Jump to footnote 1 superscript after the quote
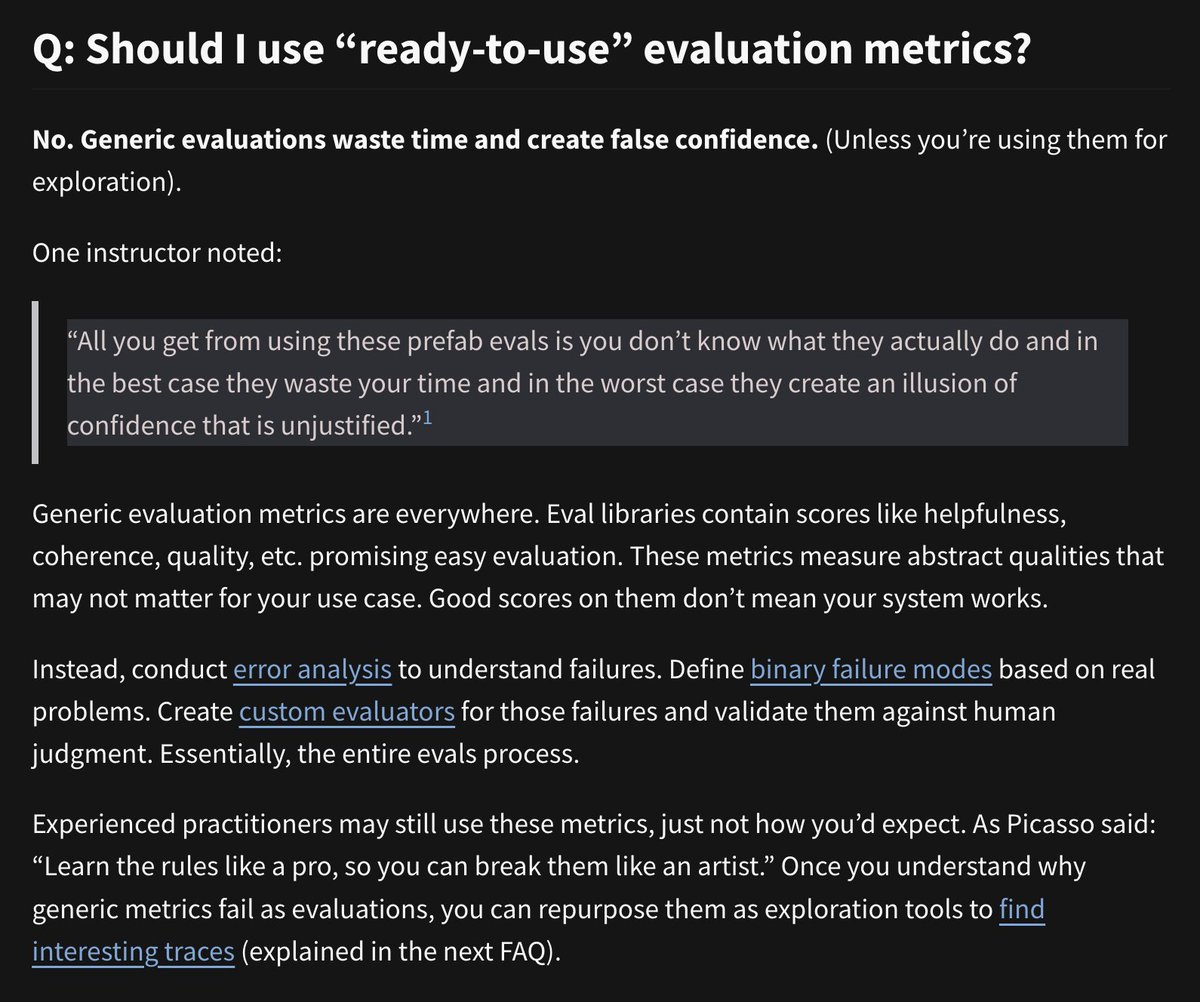The width and height of the screenshot is (1200, 1002). pos(426,419)
